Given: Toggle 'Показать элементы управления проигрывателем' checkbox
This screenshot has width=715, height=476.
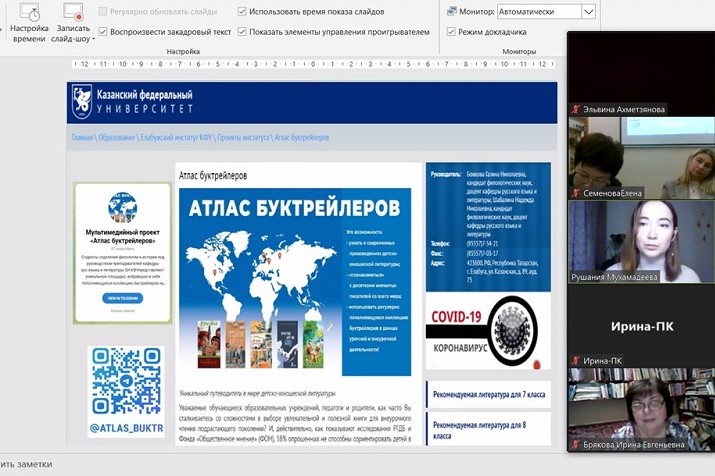Looking at the screenshot, I should coord(242,32).
